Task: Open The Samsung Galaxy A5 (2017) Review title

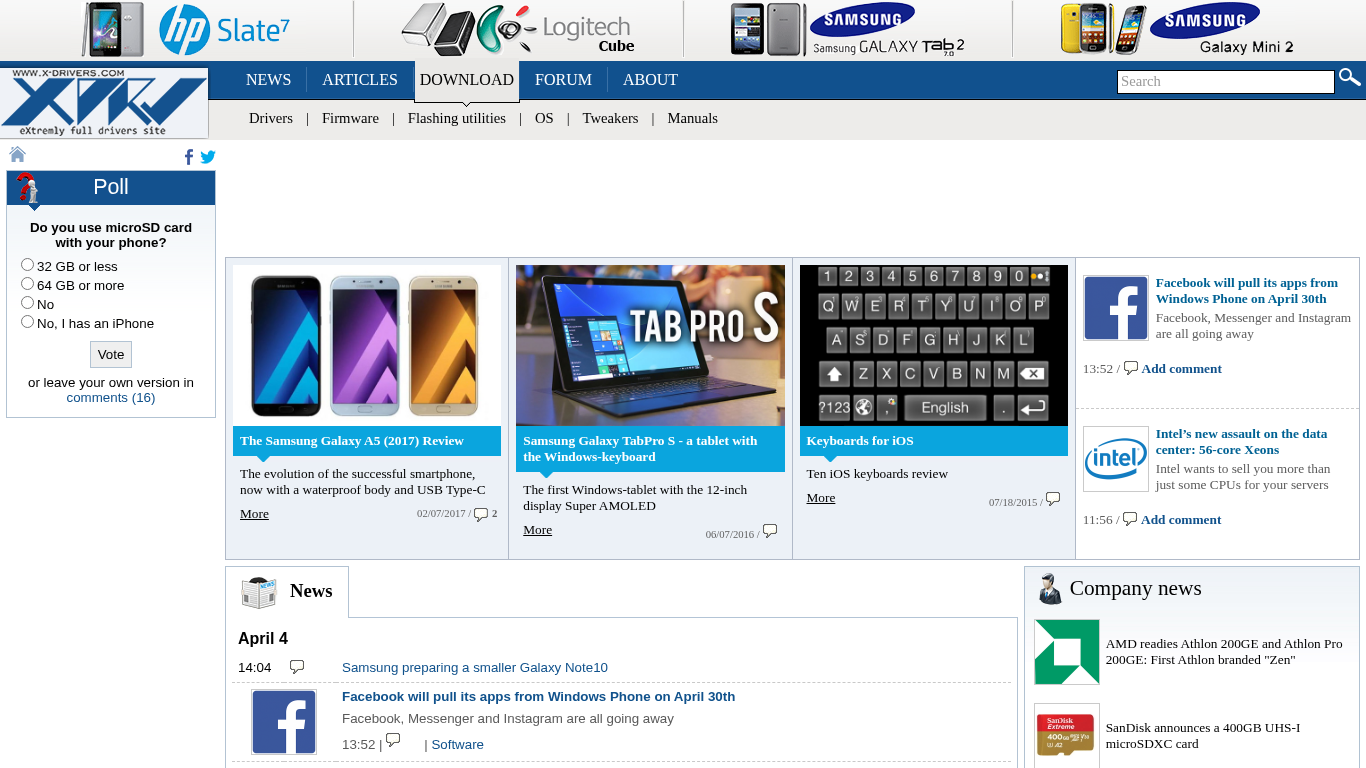Action: [x=352, y=441]
